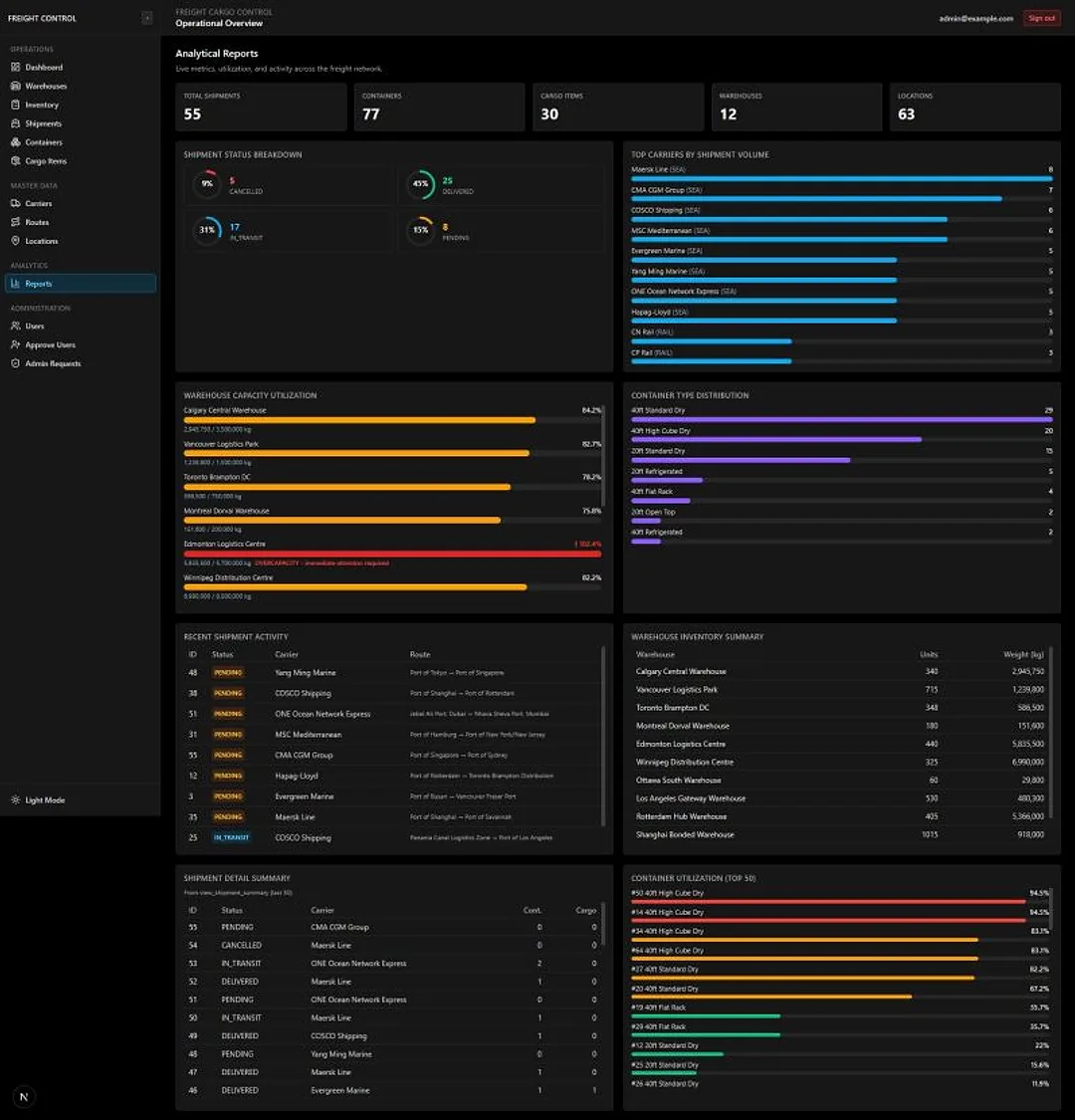This screenshot has width=1075, height=1120.
Task: Click the Shipments truck icon
Action: coord(16,123)
